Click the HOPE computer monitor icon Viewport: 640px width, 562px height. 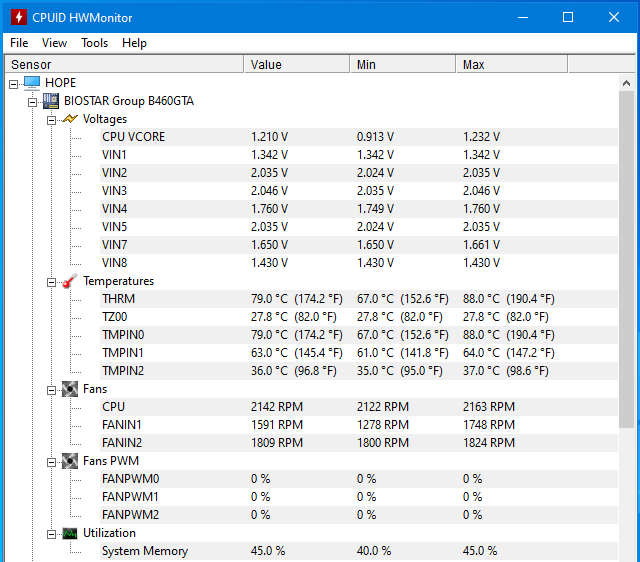tap(32, 83)
